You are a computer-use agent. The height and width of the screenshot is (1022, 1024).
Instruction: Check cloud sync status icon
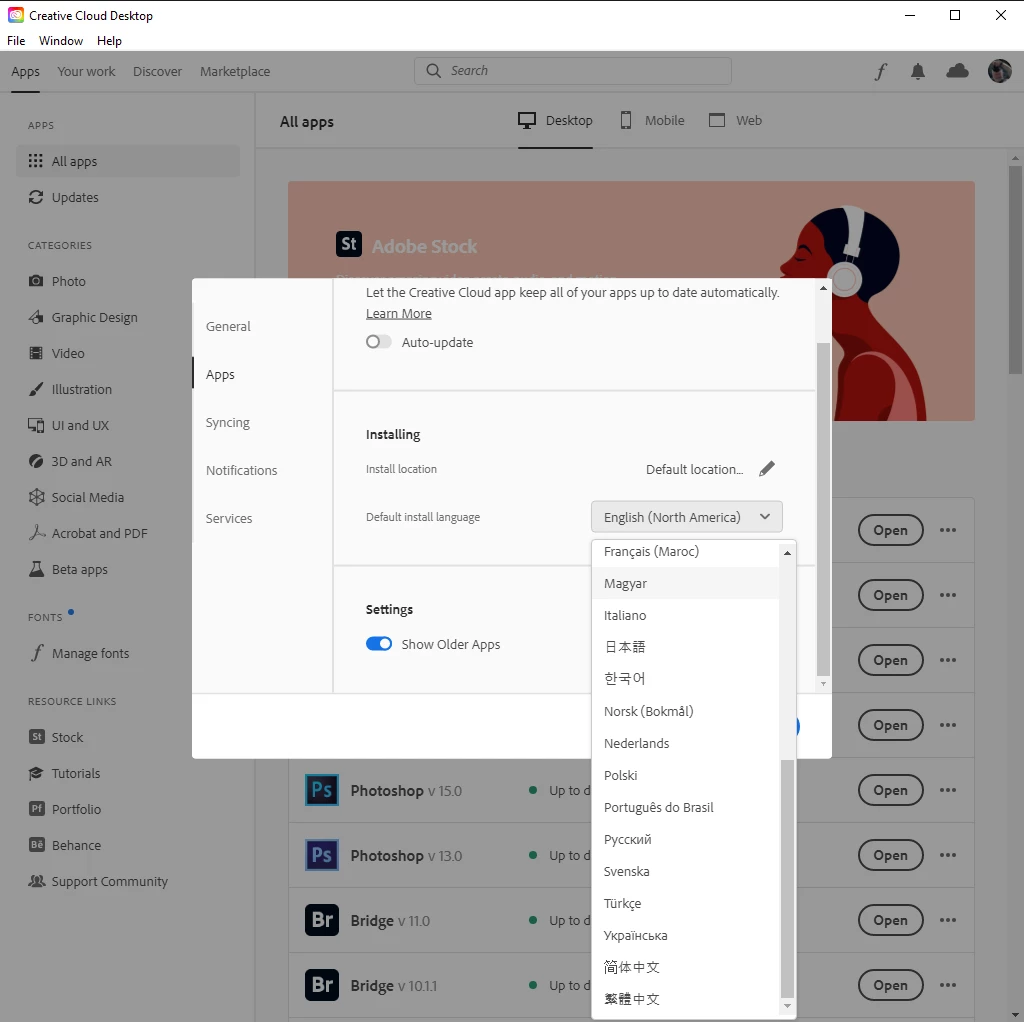click(x=957, y=71)
